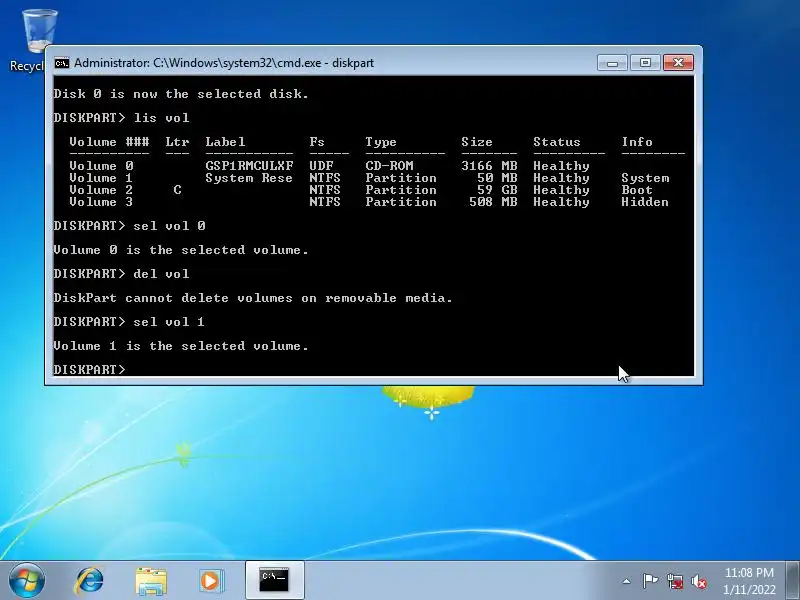The image size is (800, 600).
Task: Click the 'Volume 1' row label
Action: (x=101, y=178)
